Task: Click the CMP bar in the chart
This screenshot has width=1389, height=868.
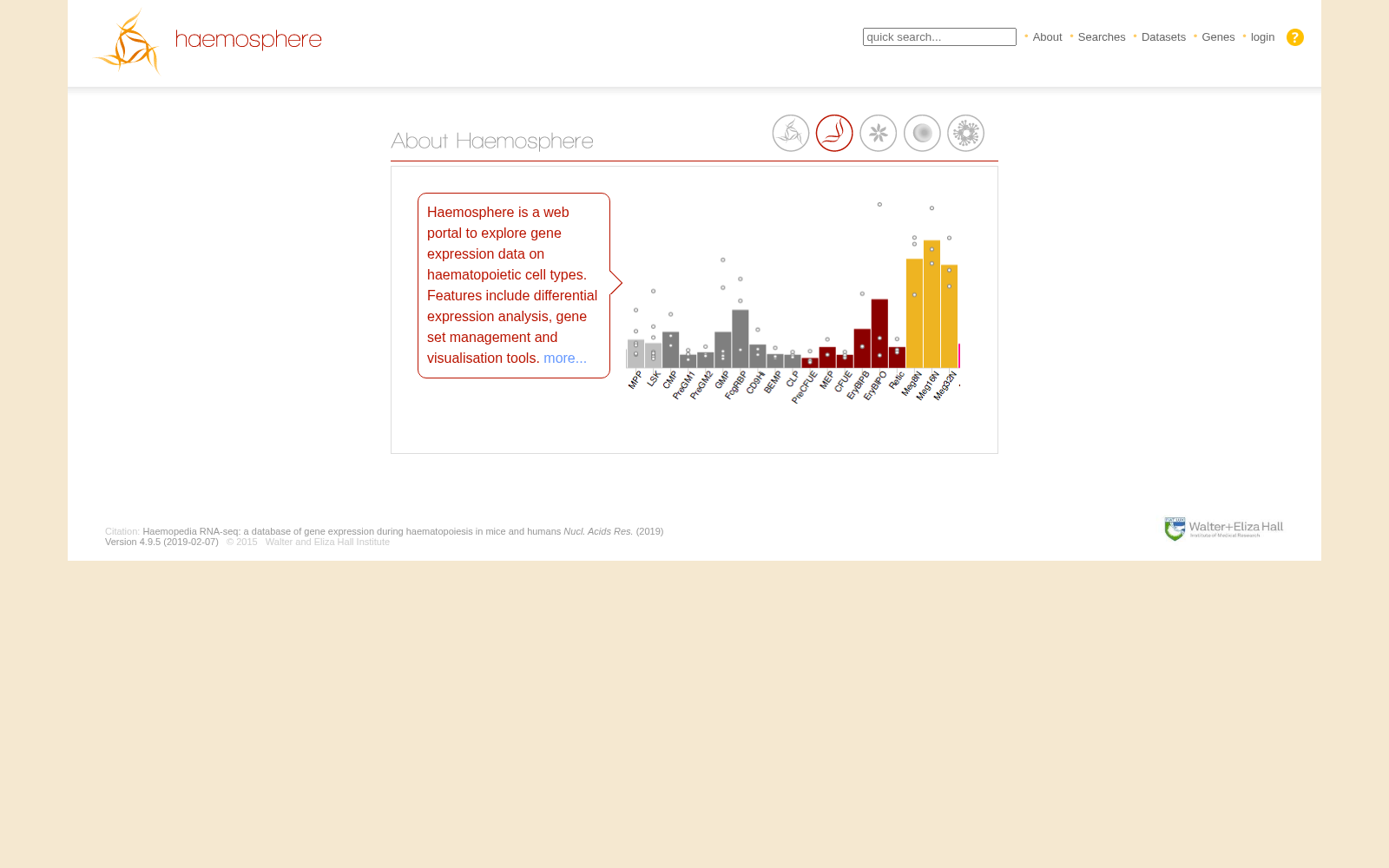Action: tap(670, 350)
